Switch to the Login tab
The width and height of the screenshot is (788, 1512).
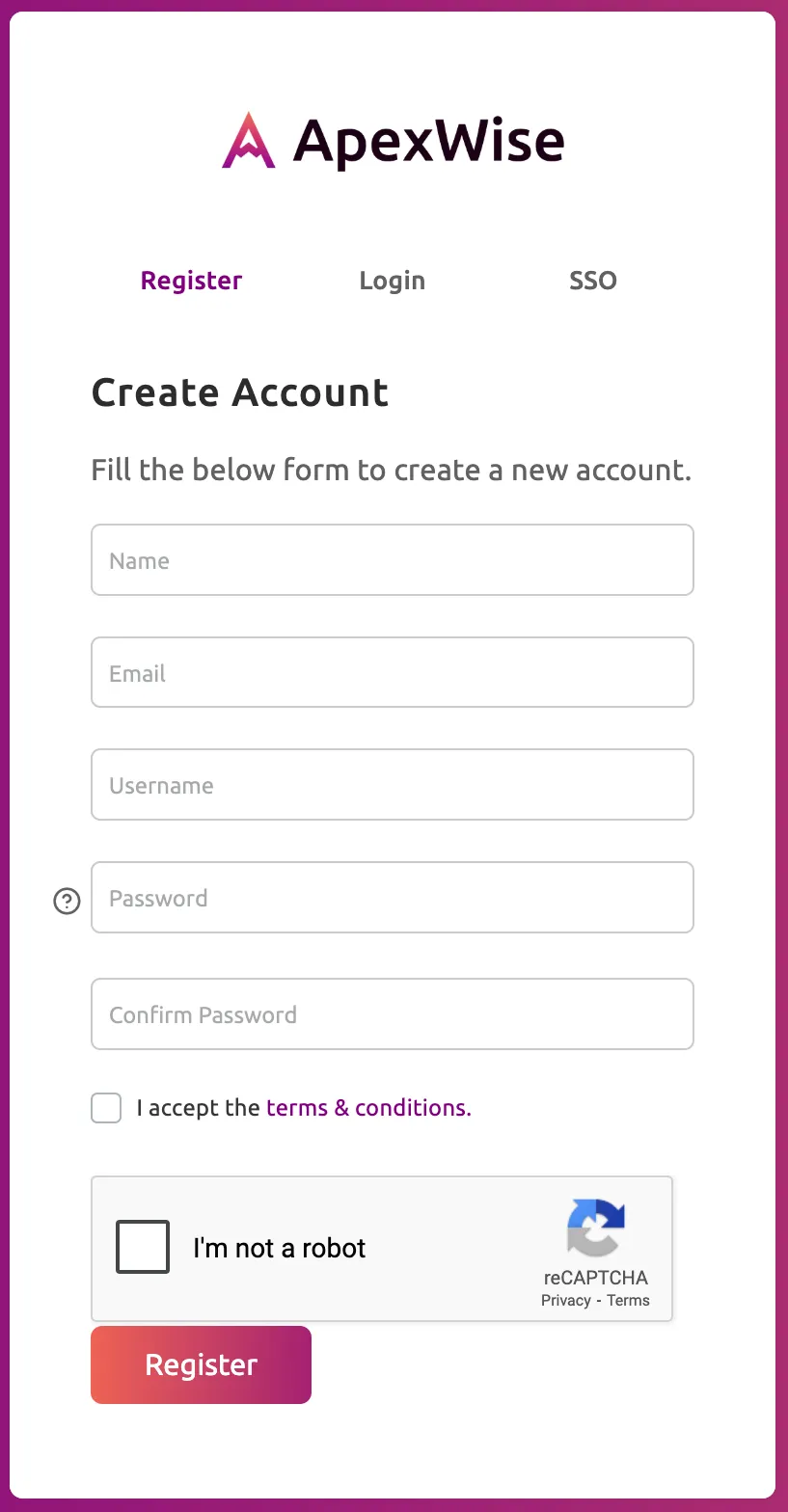click(x=392, y=281)
